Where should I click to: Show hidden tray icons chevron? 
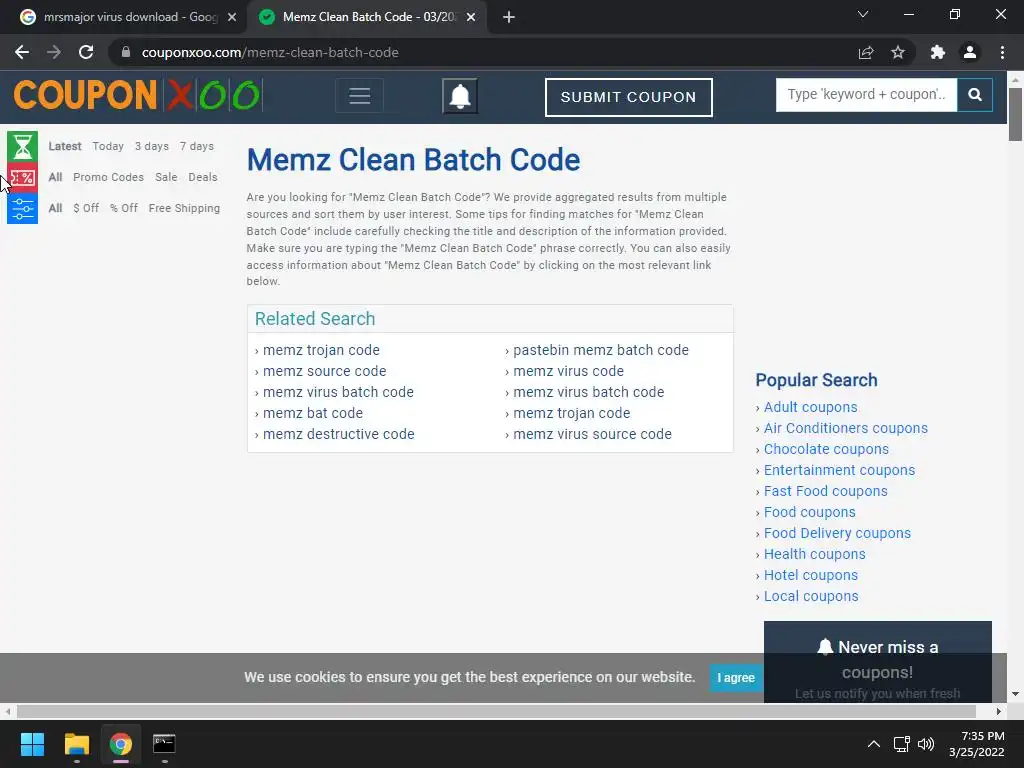[873, 744]
